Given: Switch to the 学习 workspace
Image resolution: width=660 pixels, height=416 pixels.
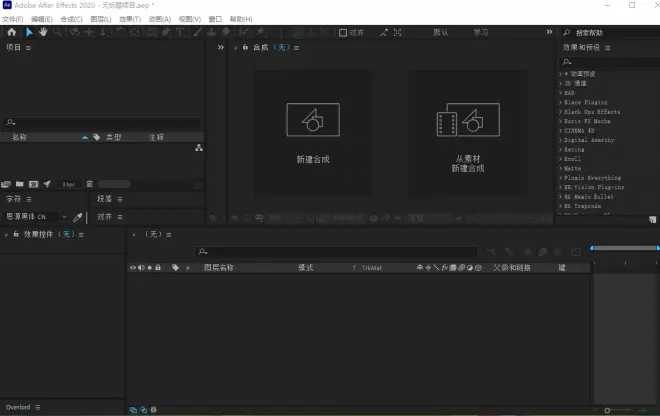Looking at the screenshot, I should tap(481, 32).
